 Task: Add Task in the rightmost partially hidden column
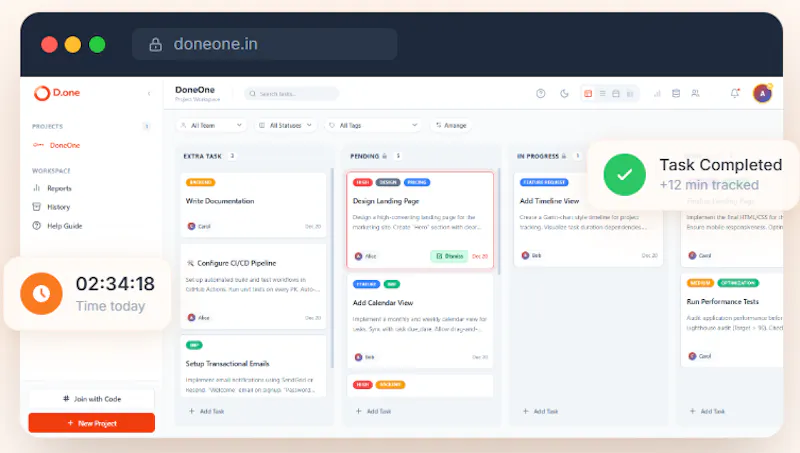pos(707,411)
